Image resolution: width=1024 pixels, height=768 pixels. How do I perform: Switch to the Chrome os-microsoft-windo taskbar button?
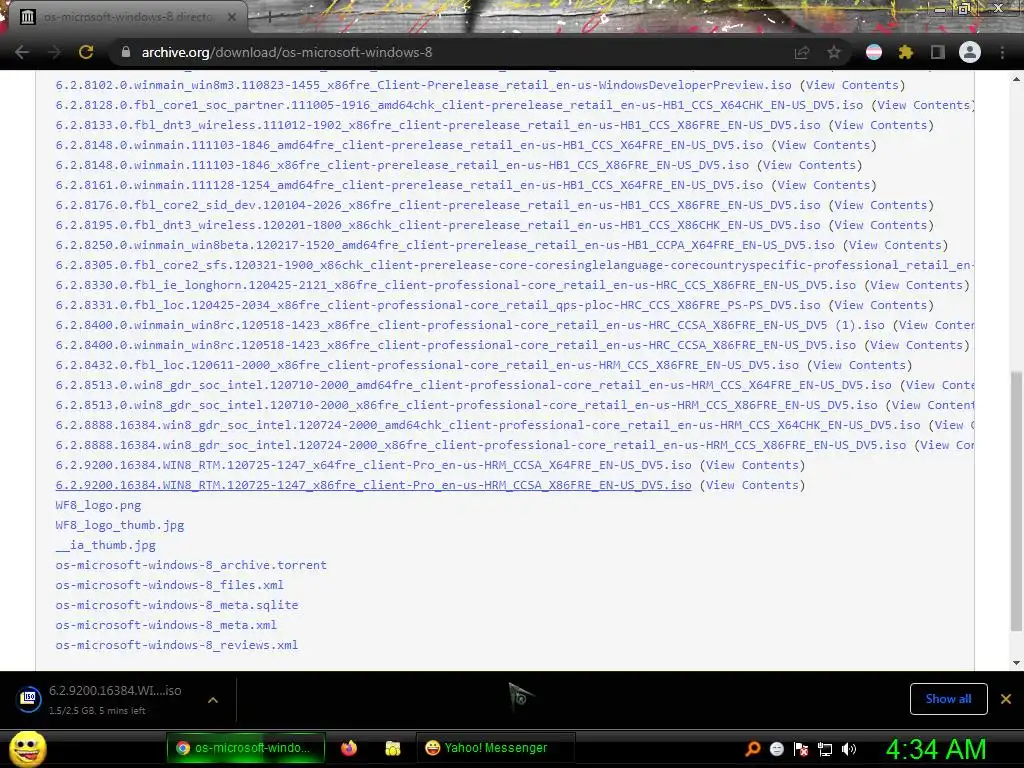click(246, 748)
